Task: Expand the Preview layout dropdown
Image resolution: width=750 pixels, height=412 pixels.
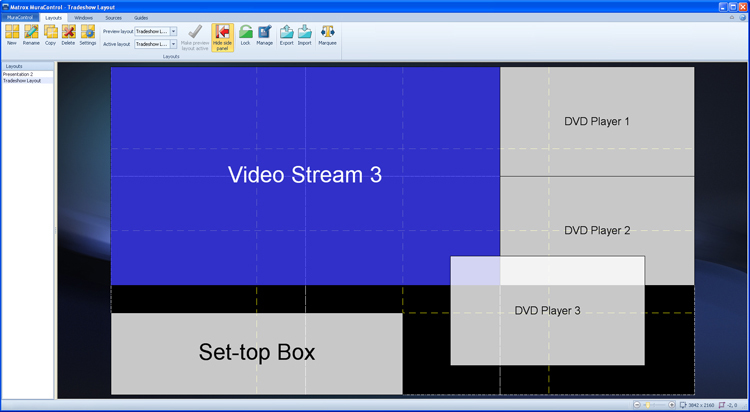Action: [173, 32]
